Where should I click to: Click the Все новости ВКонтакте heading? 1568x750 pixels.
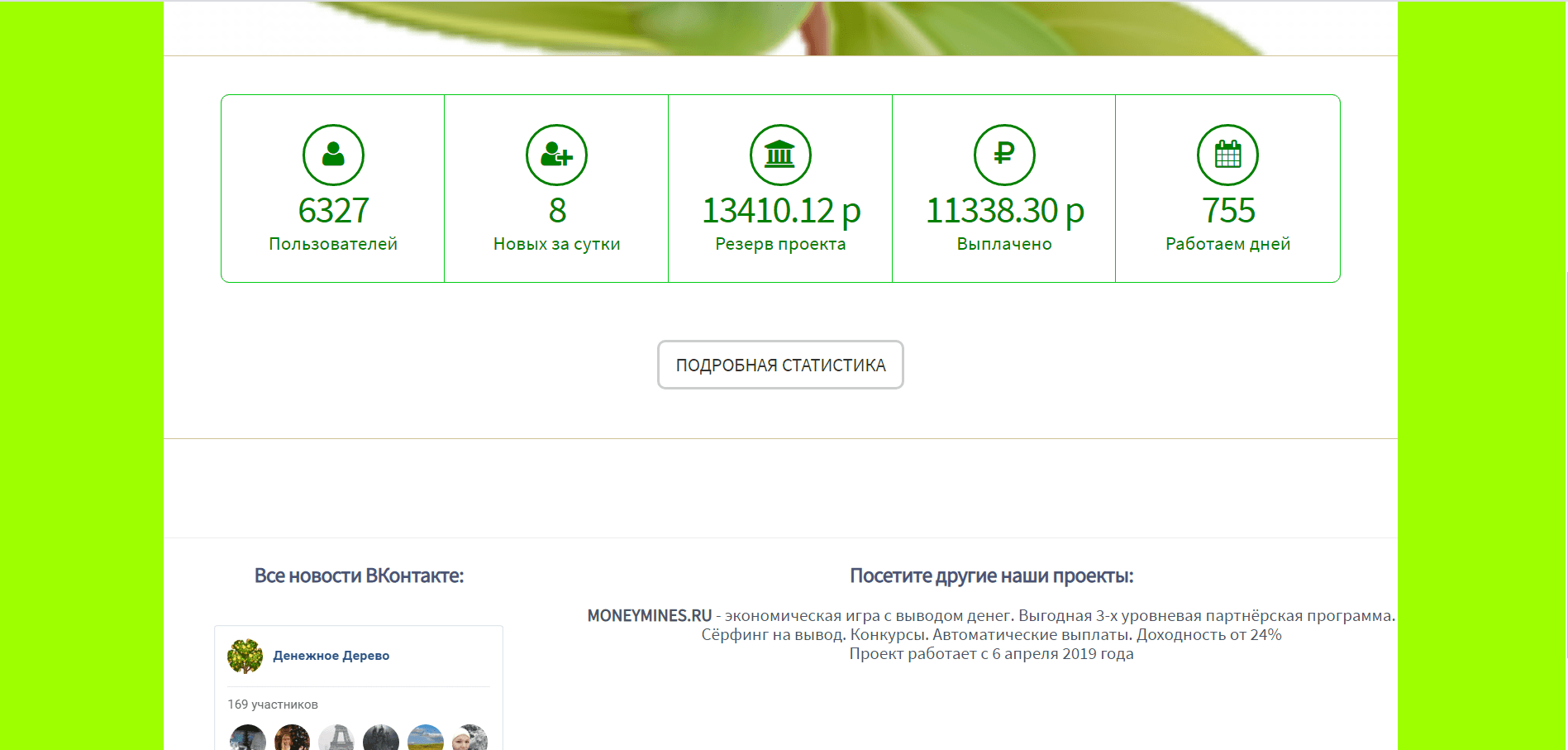[359, 576]
